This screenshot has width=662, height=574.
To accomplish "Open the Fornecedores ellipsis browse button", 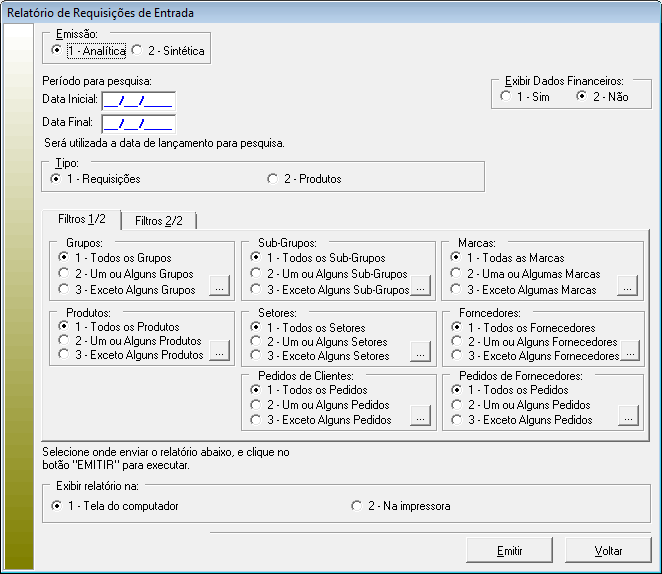I will (x=630, y=351).
